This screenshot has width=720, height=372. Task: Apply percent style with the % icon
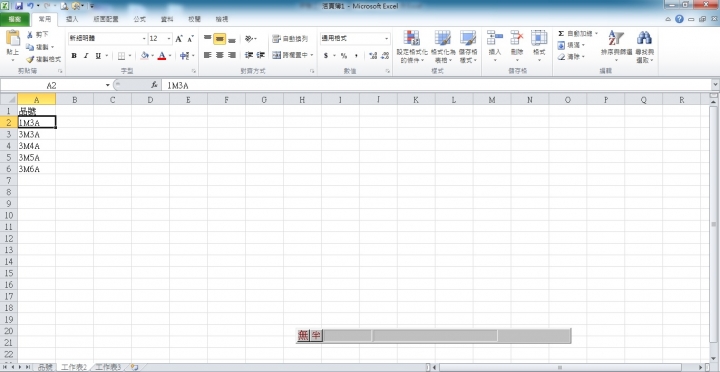pos(343,56)
